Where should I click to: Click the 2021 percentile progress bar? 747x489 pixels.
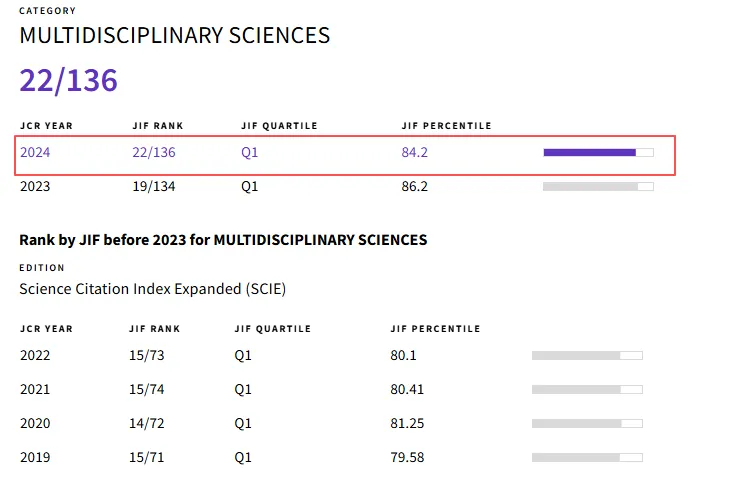point(587,389)
